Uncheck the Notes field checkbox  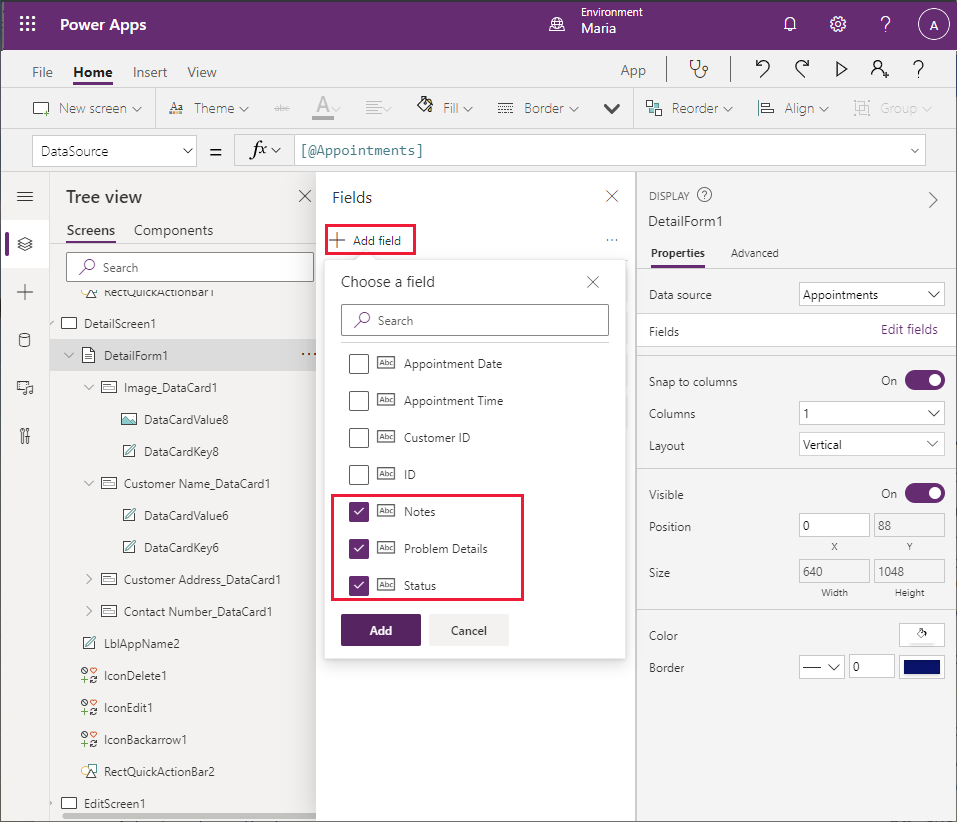point(359,512)
